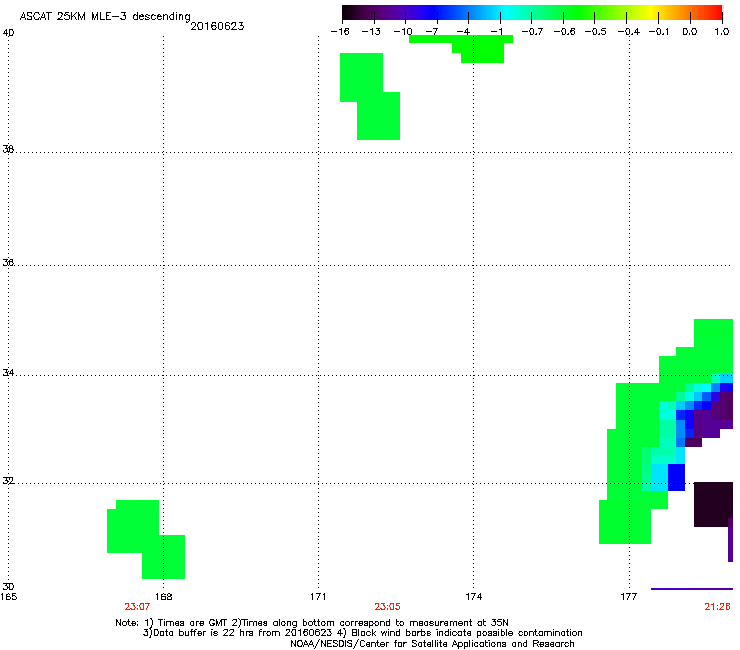Click the latitude 30 axis label
The image size is (740, 650).
(x=8, y=587)
